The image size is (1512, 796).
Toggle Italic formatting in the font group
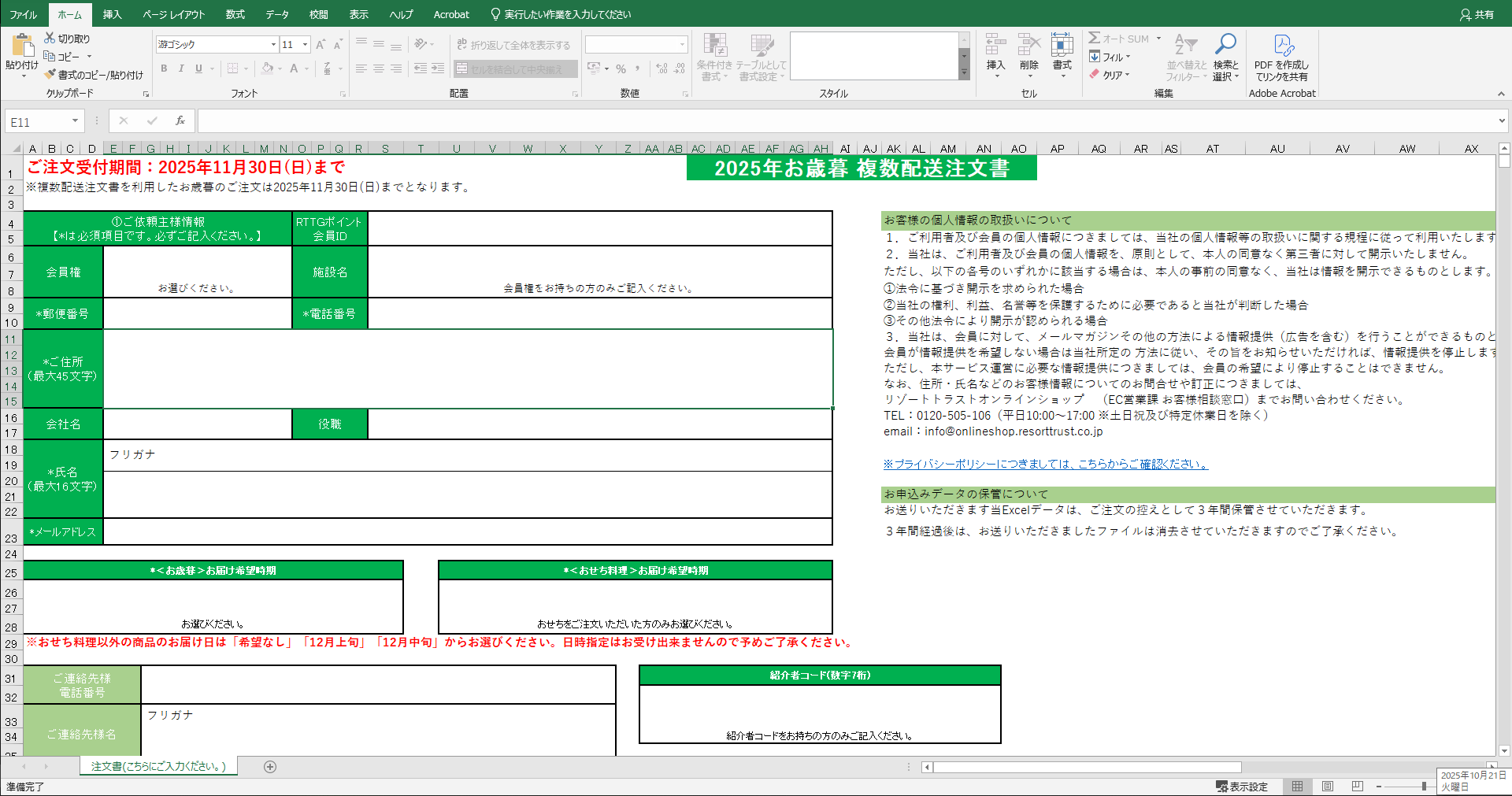click(x=181, y=68)
